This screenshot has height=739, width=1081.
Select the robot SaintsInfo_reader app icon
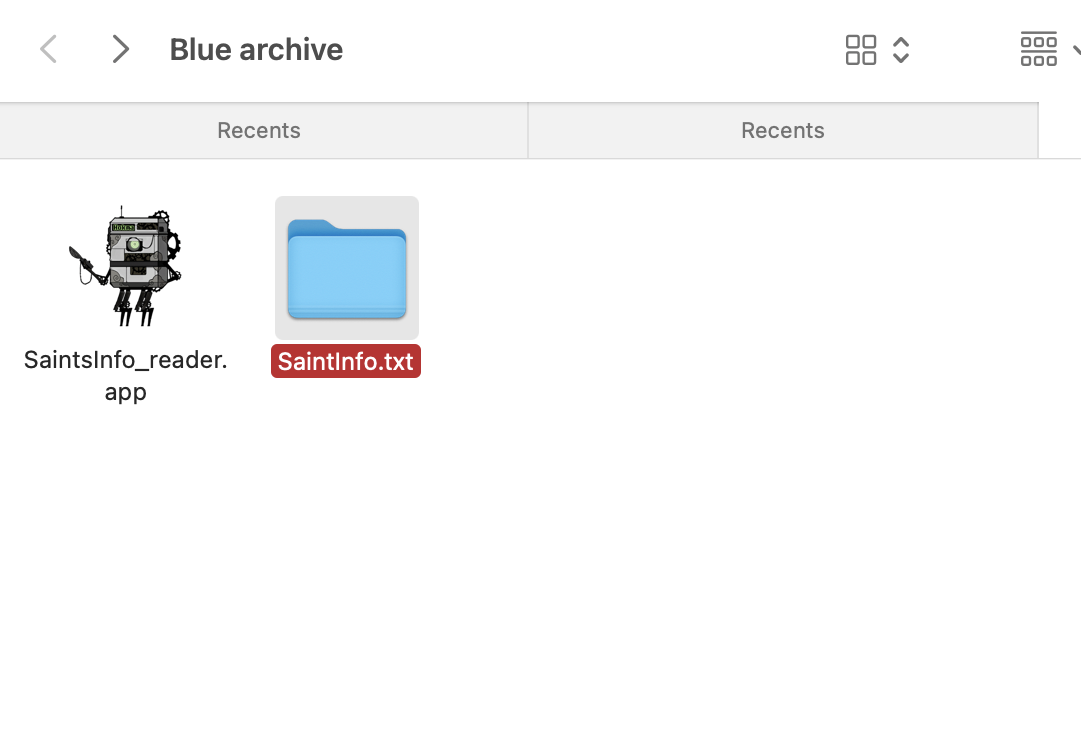click(x=125, y=266)
